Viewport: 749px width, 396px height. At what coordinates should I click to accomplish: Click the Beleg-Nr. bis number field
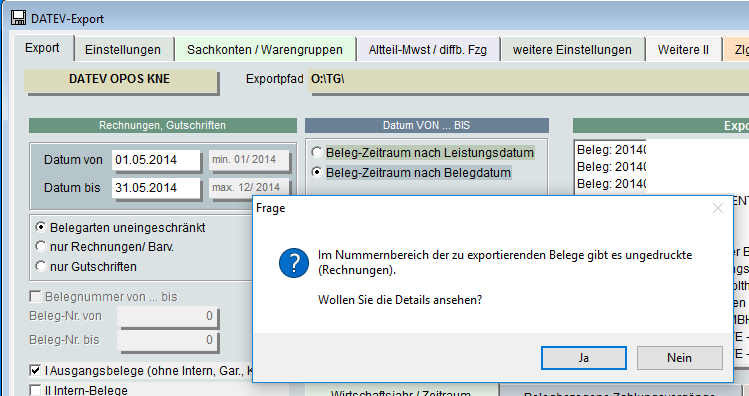(167, 340)
